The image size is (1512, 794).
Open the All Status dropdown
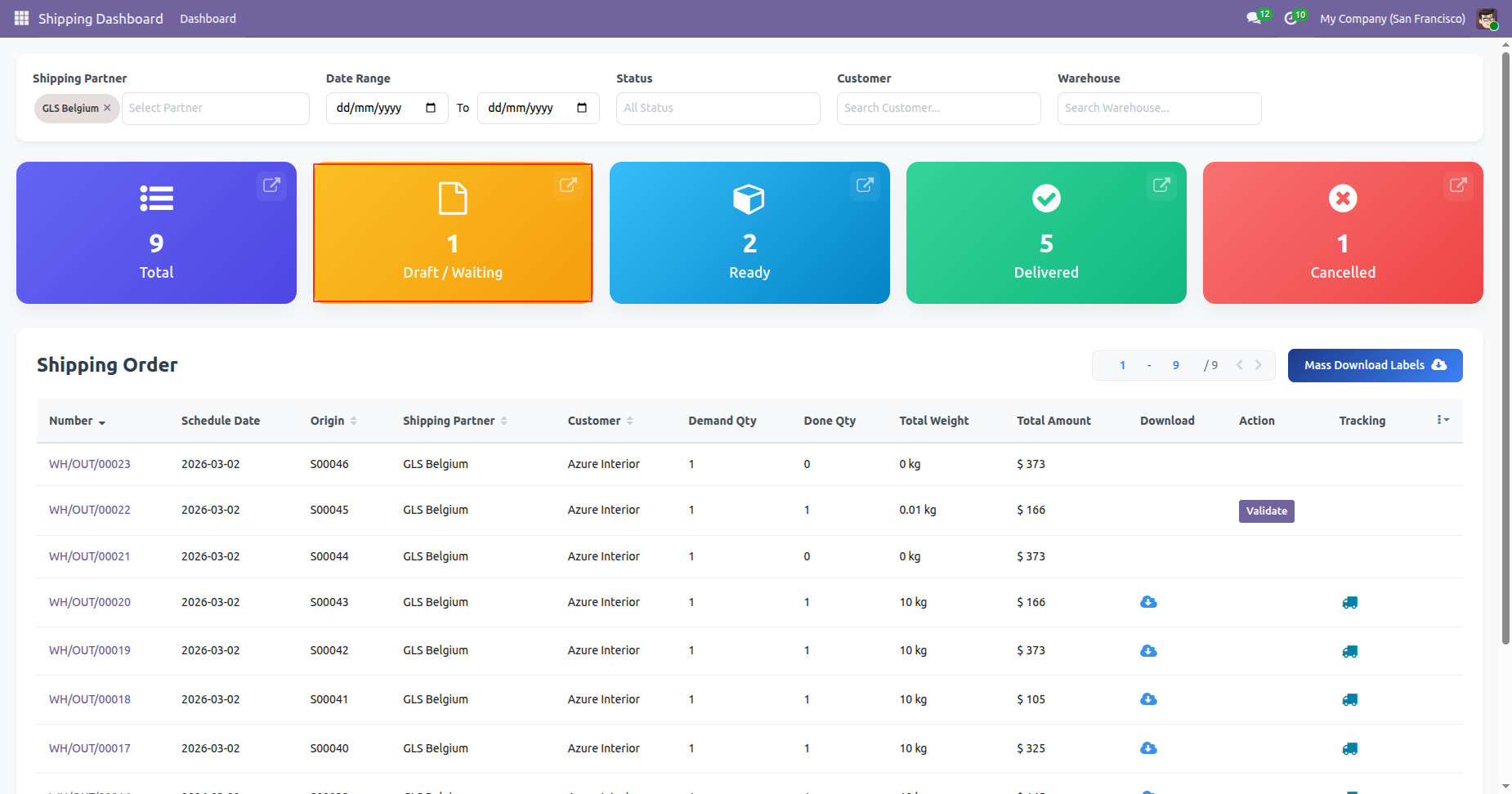[x=718, y=108]
